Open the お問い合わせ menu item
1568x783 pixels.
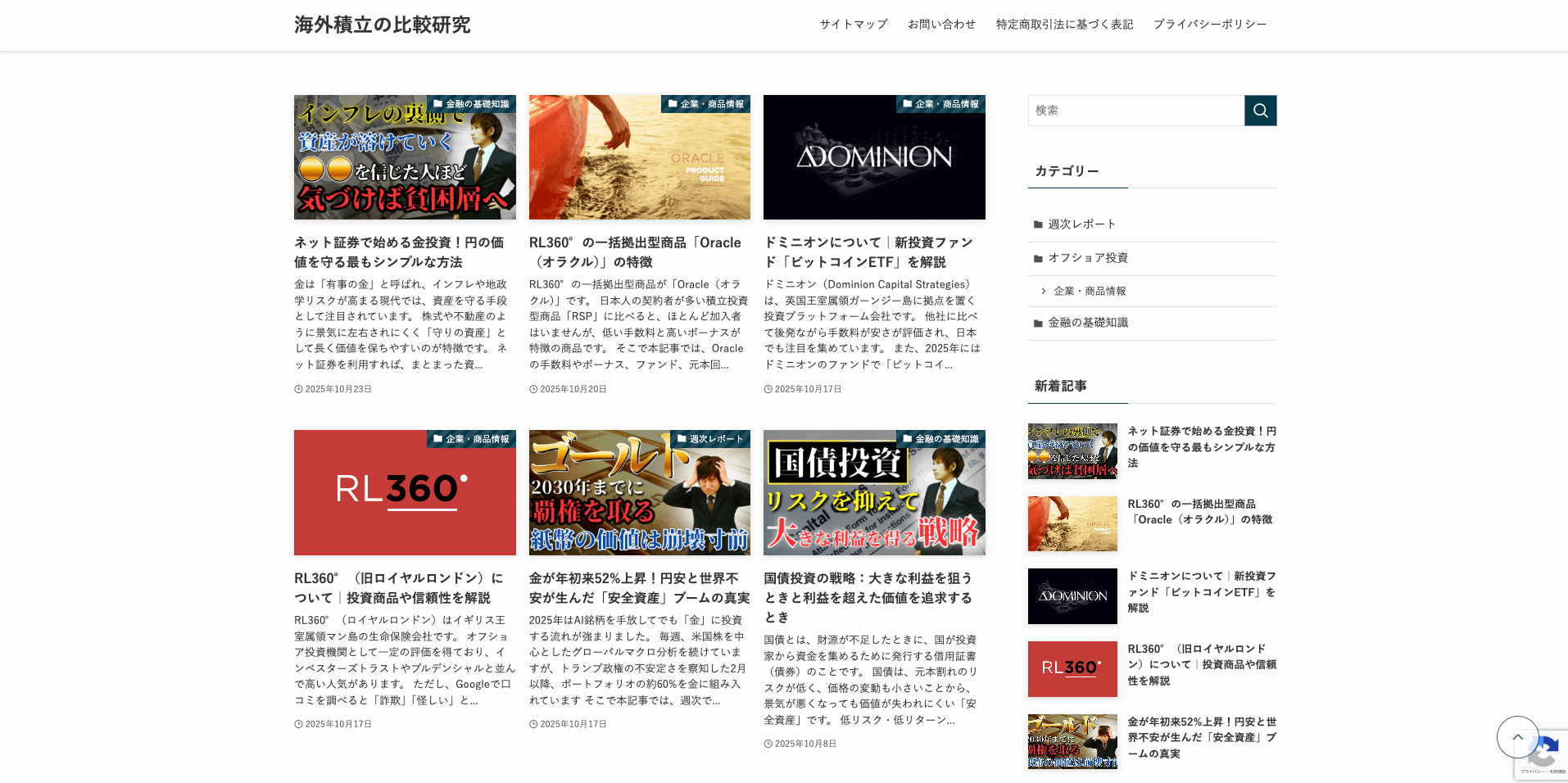941,25
